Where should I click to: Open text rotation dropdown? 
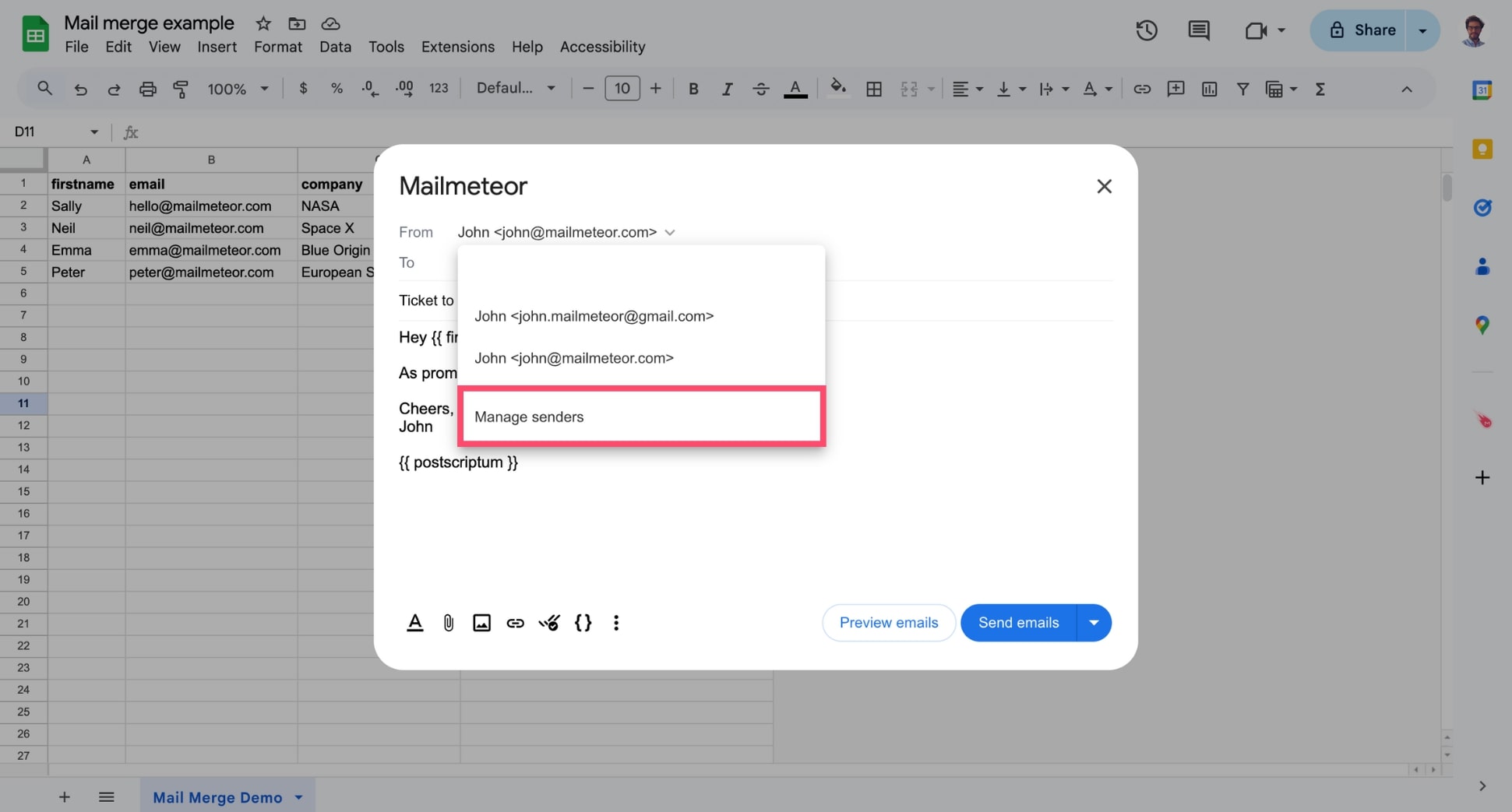(x=1098, y=90)
